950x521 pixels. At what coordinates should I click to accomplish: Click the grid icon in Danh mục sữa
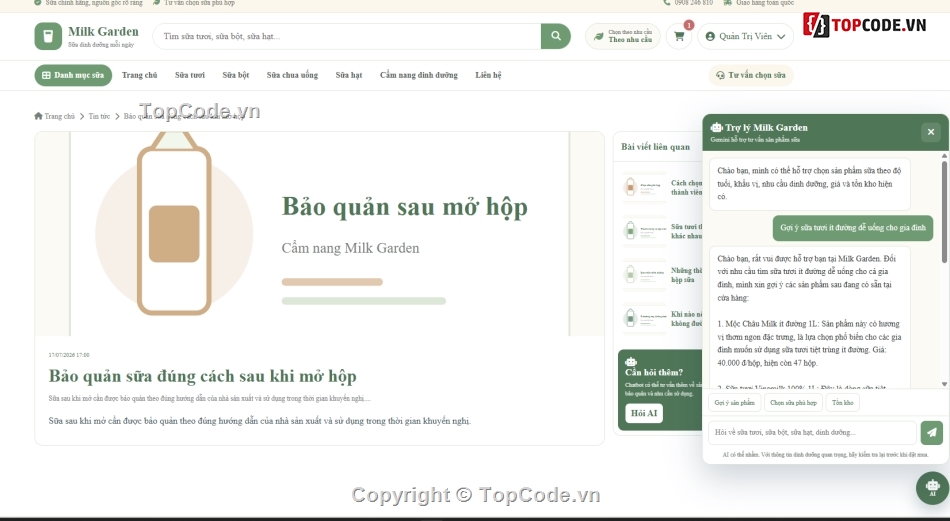click(x=46, y=75)
